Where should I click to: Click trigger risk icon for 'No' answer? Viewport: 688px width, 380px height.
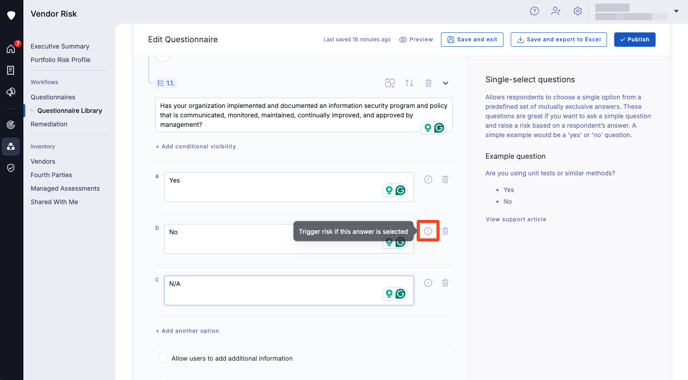click(428, 231)
